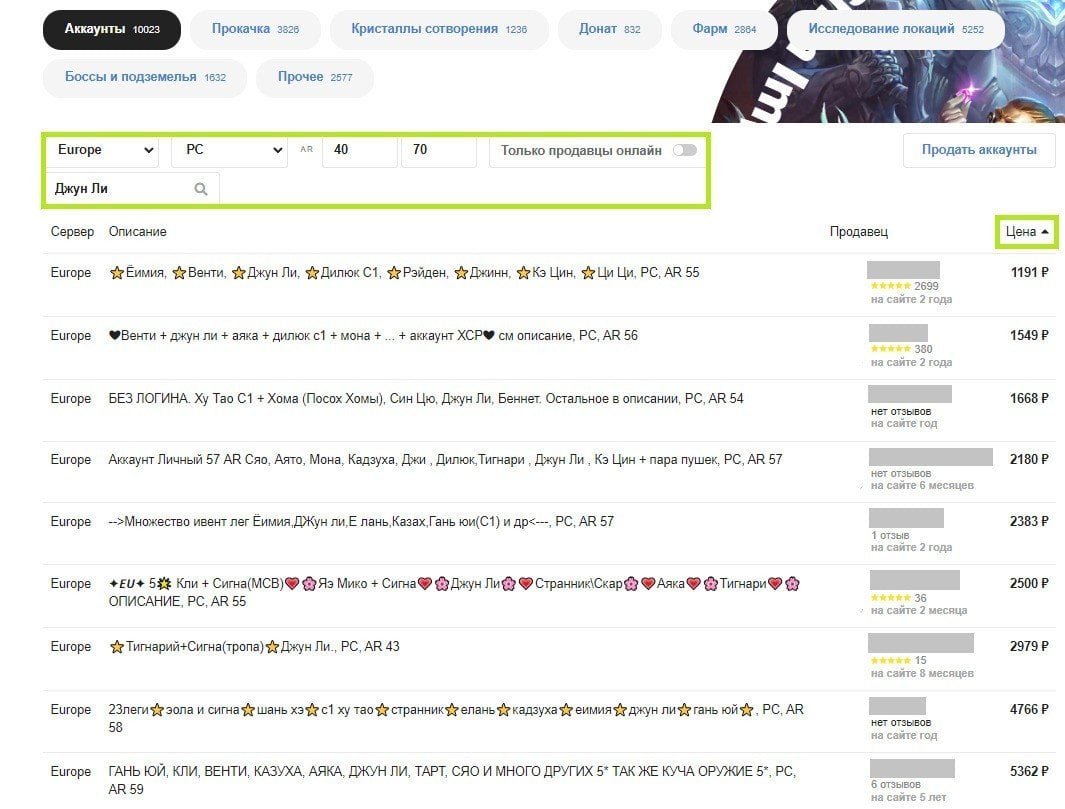1065x809 pixels.
Task: Open the 'ГАНЬ ЮЙ, КЛИ, ВЕНТИ' listing
Action: pos(549,780)
